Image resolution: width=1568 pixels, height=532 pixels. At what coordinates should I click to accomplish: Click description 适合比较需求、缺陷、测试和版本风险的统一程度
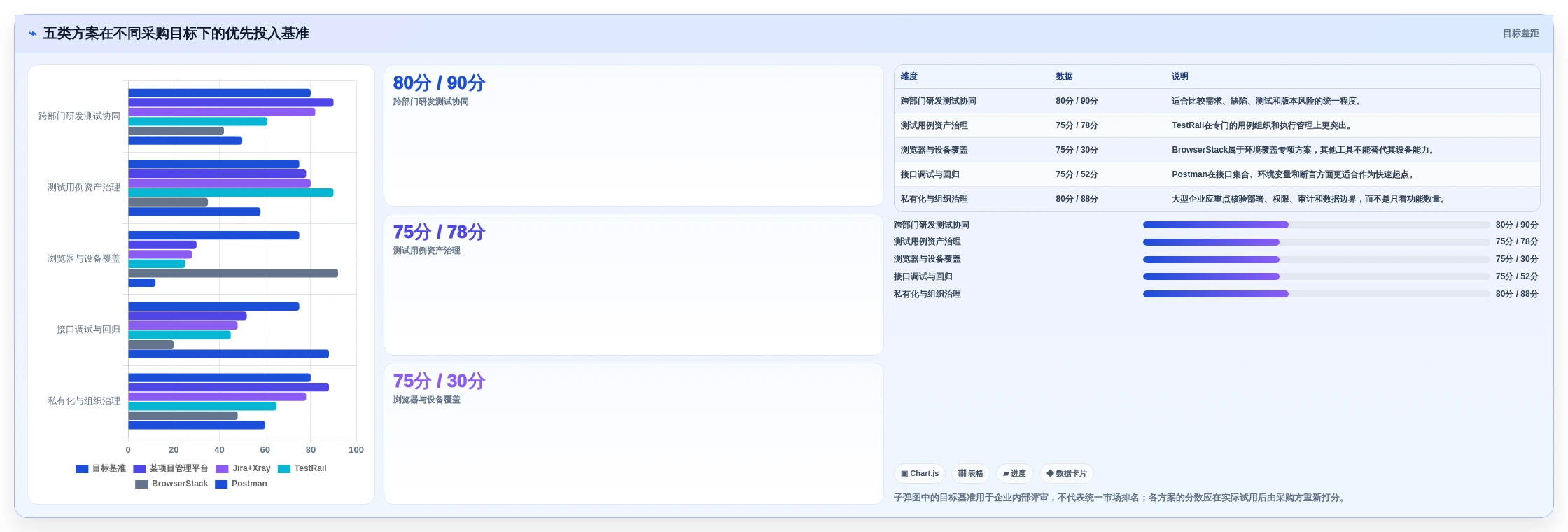[1268, 101]
